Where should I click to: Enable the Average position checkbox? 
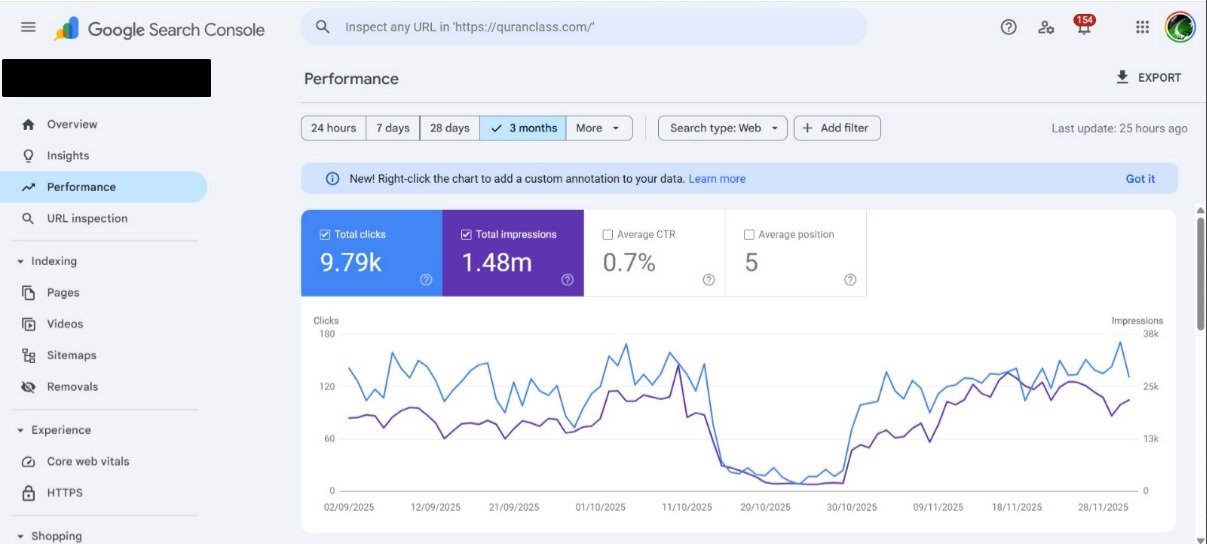coord(749,234)
